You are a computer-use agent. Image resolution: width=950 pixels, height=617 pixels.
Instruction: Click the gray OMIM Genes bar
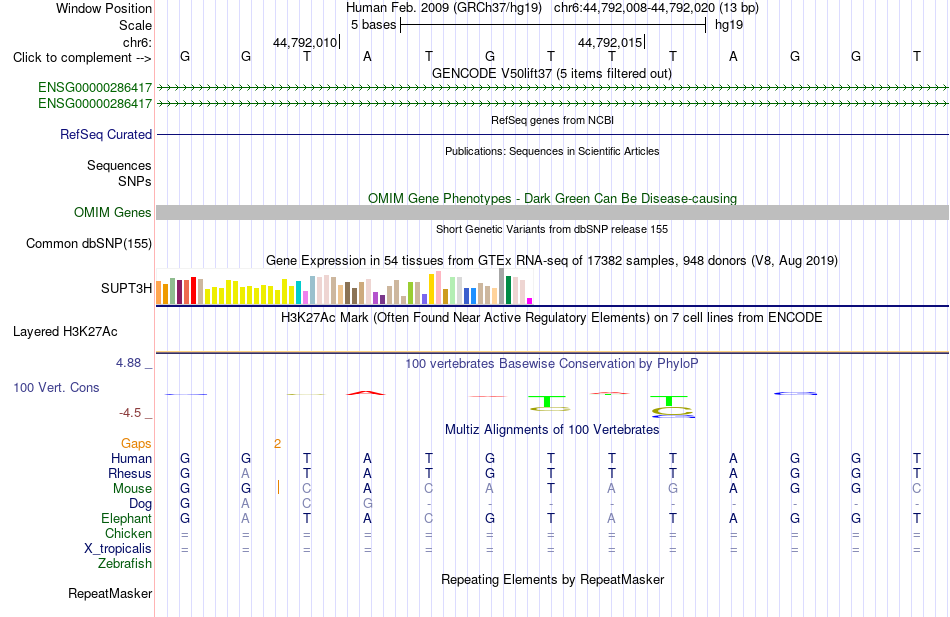point(553,212)
